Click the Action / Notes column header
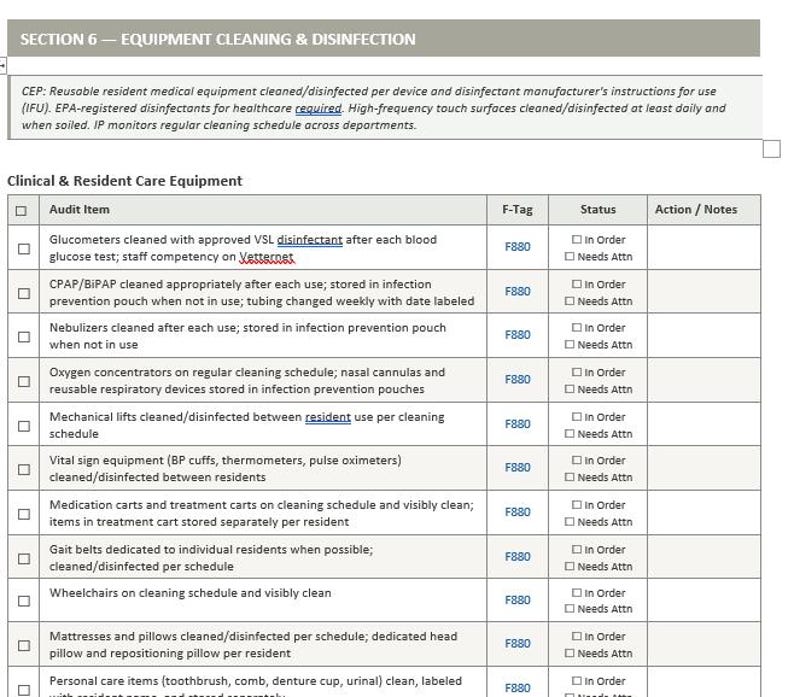The image size is (794, 697). coord(696,210)
